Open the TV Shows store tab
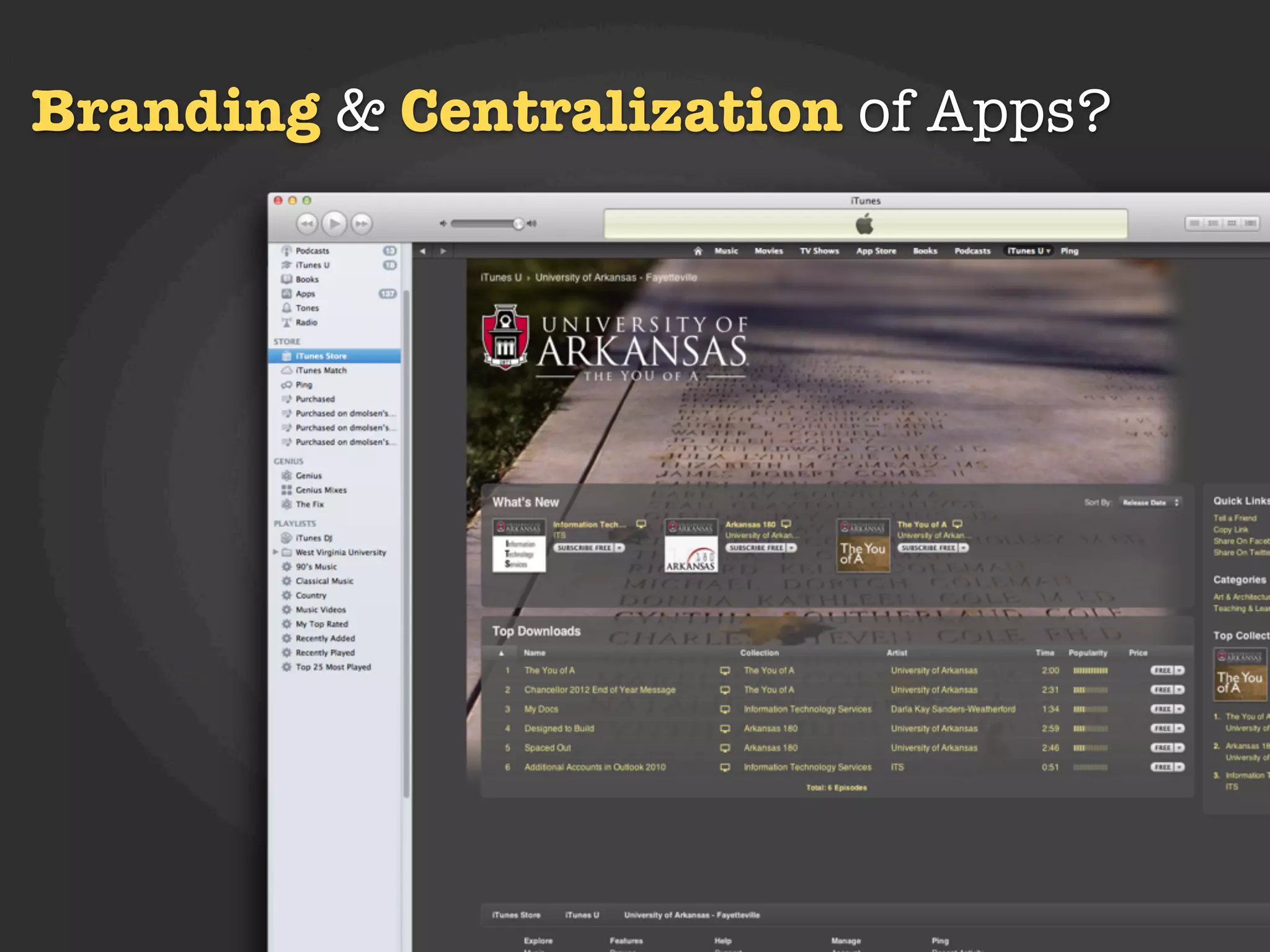1270x952 pixels. pos(819,251)
